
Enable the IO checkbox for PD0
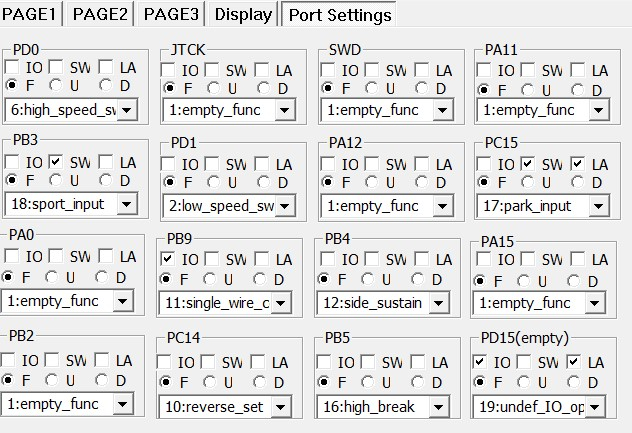click(x=12, y=67)
